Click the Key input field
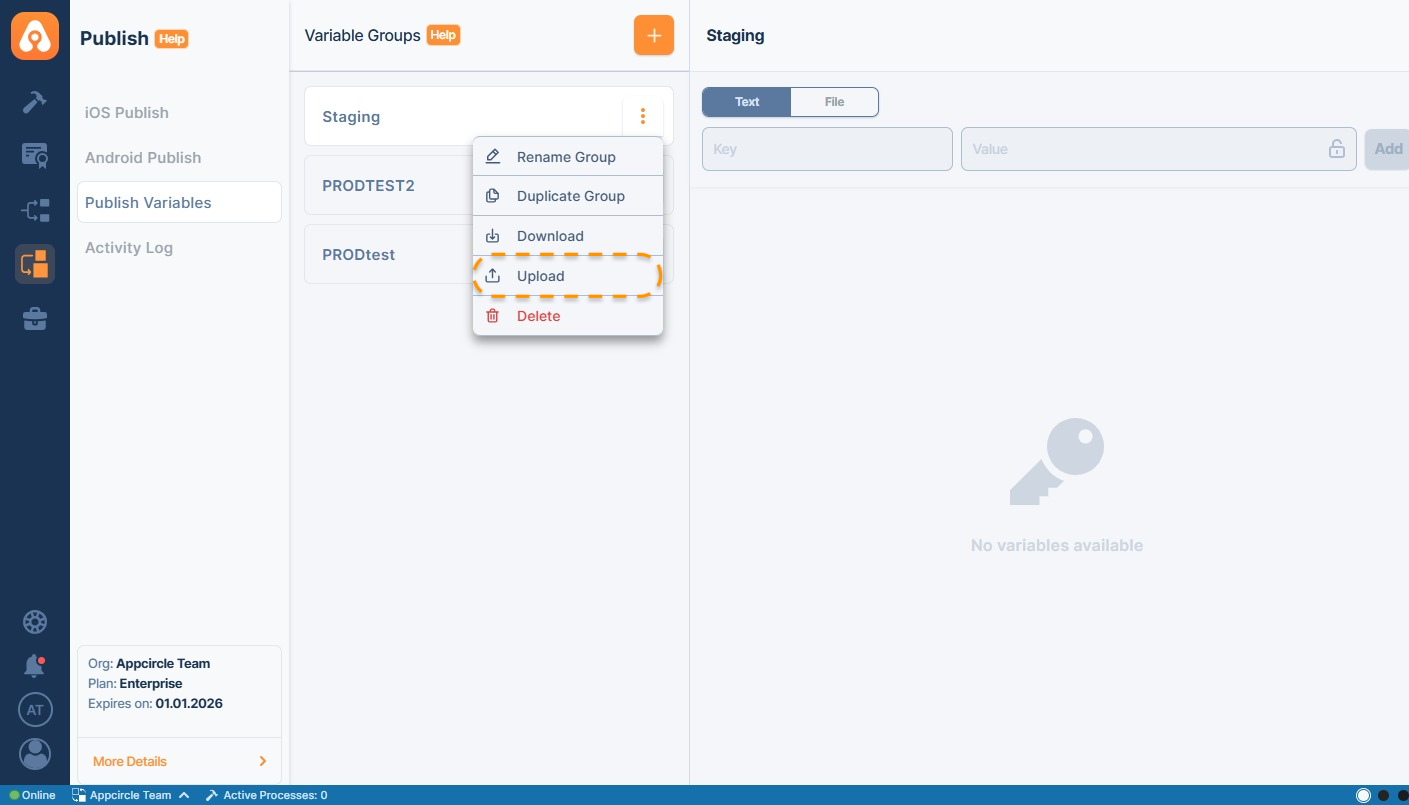 coord(826,149)
